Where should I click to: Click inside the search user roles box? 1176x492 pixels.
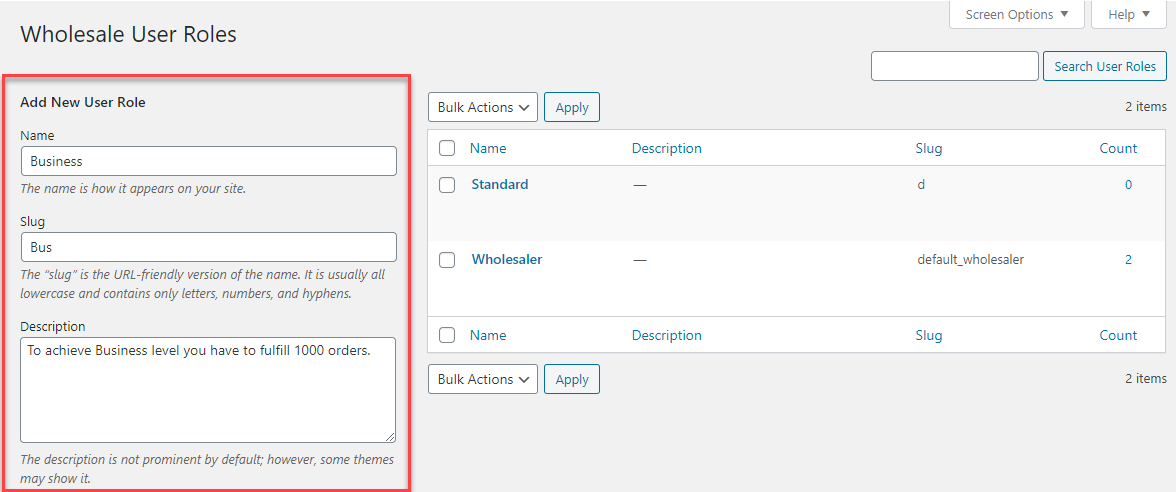coord(954,66)
